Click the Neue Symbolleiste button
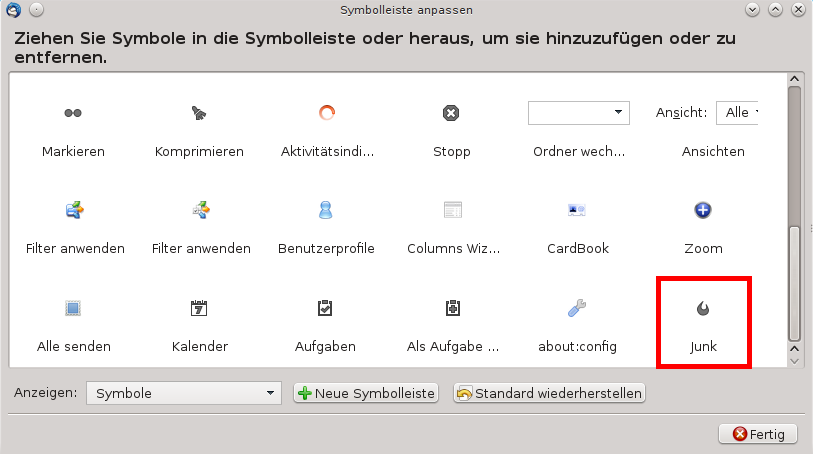 point(366,393)
